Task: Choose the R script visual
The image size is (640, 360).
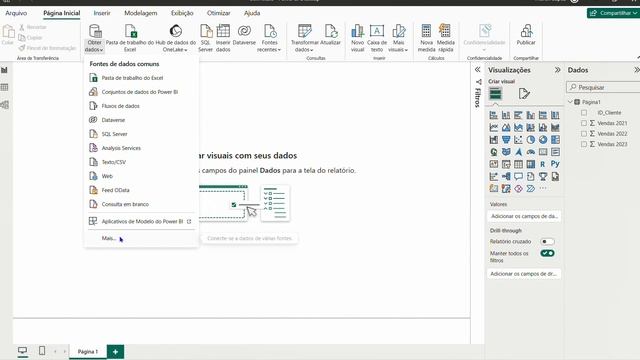Action: [542, 164]
